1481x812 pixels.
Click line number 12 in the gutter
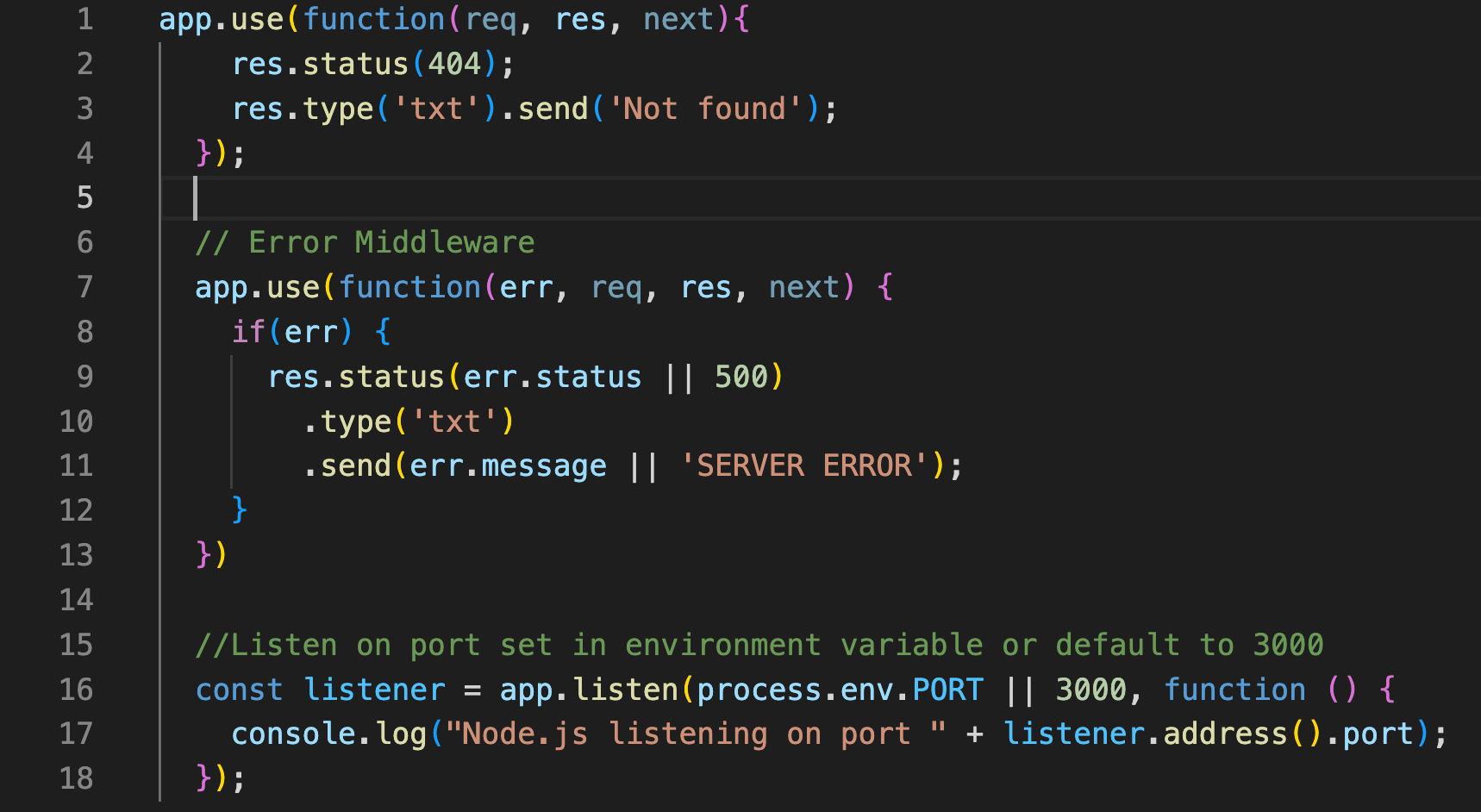[x=76, y=510]
